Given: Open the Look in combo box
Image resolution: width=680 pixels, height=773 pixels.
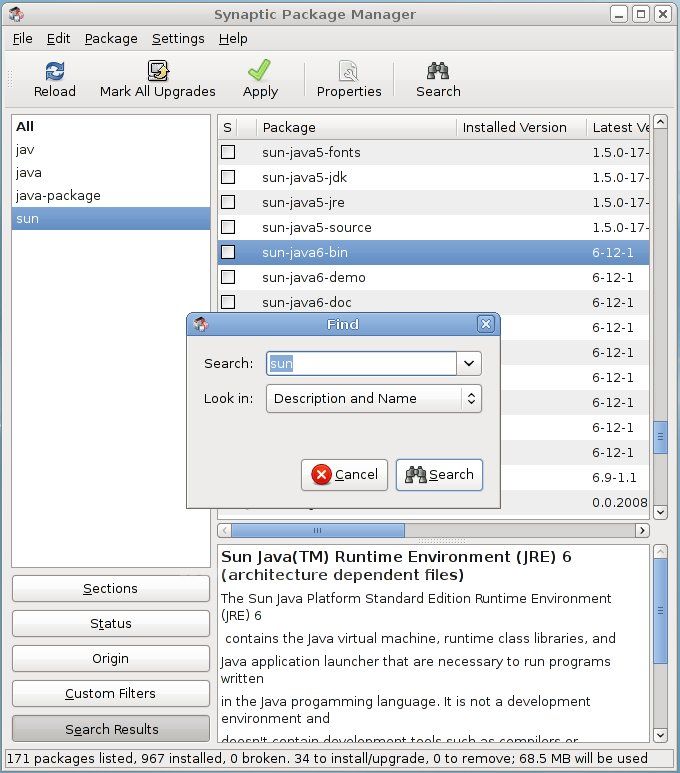Looking at the screenshot, I should pyautogui.click(x=373, y=399).
